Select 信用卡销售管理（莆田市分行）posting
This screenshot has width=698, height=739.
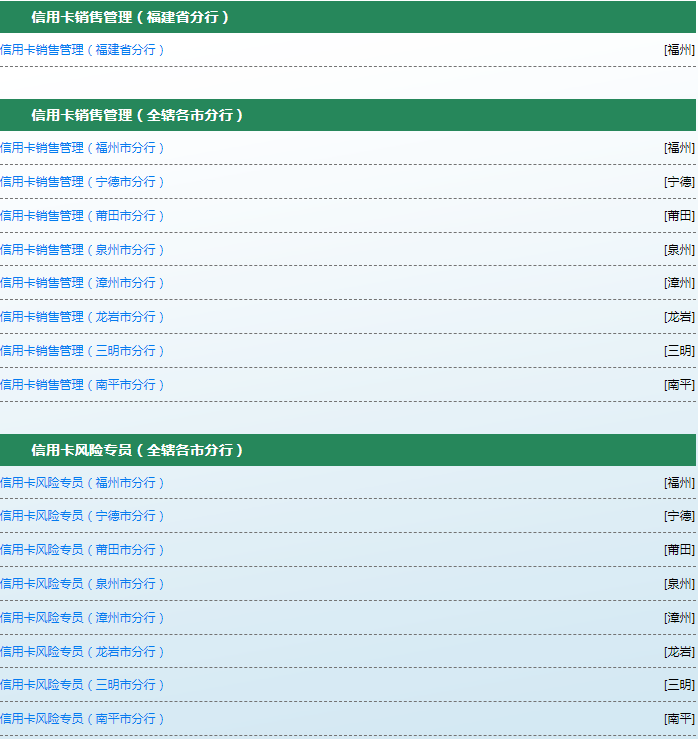pos(82,216)
